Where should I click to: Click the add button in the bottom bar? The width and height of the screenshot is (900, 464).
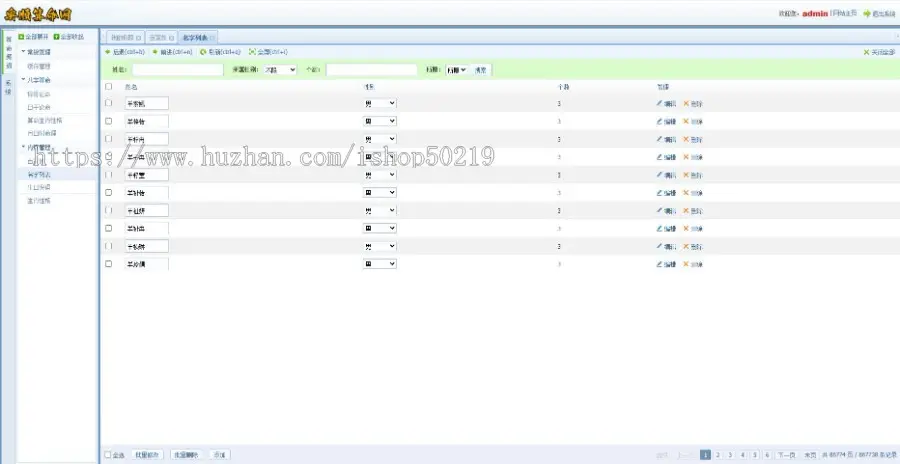pyautogui.click(x=219, y=455)
